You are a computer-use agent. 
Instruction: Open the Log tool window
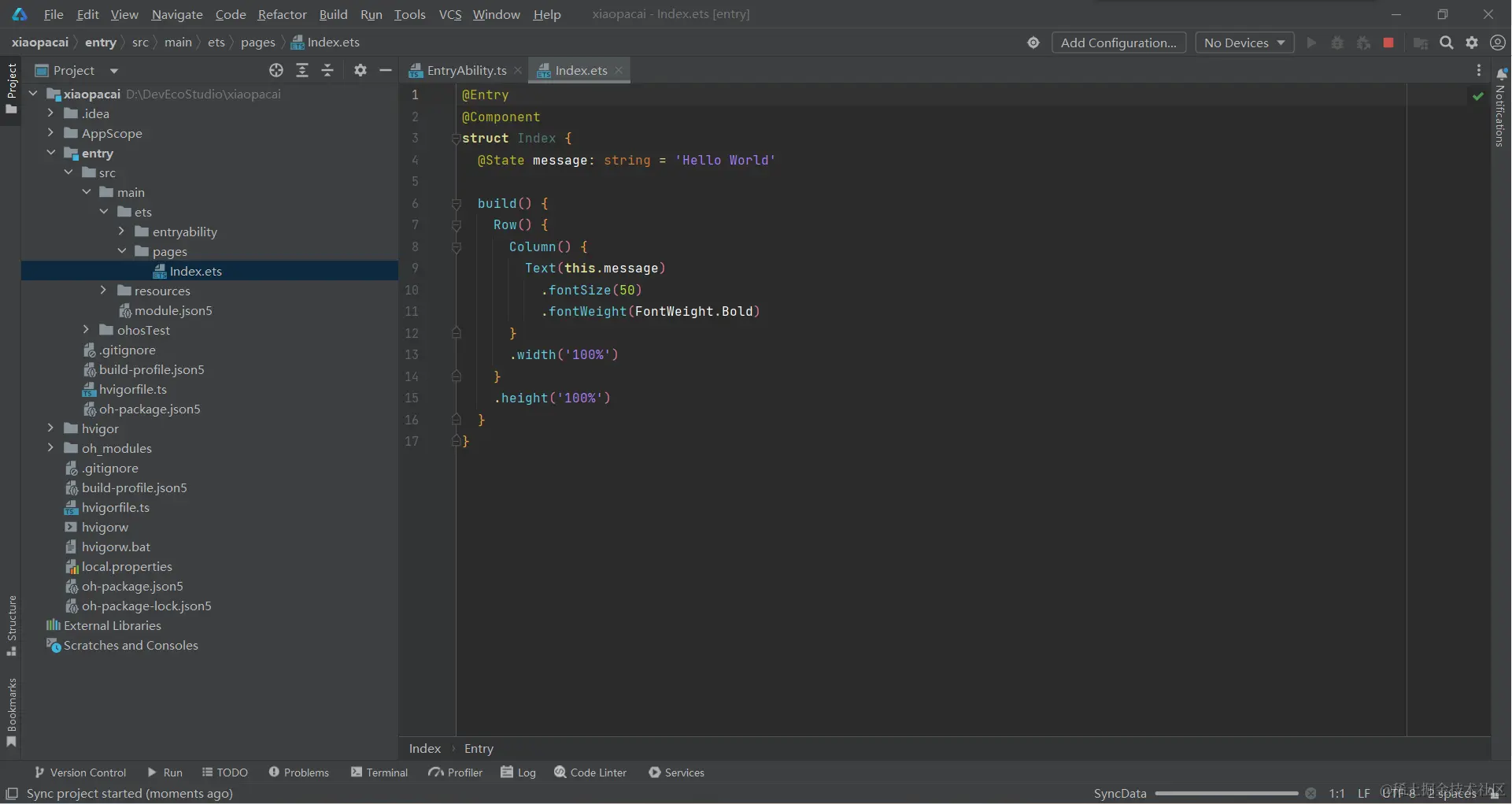pyautogui.click(x=519, y=773)
